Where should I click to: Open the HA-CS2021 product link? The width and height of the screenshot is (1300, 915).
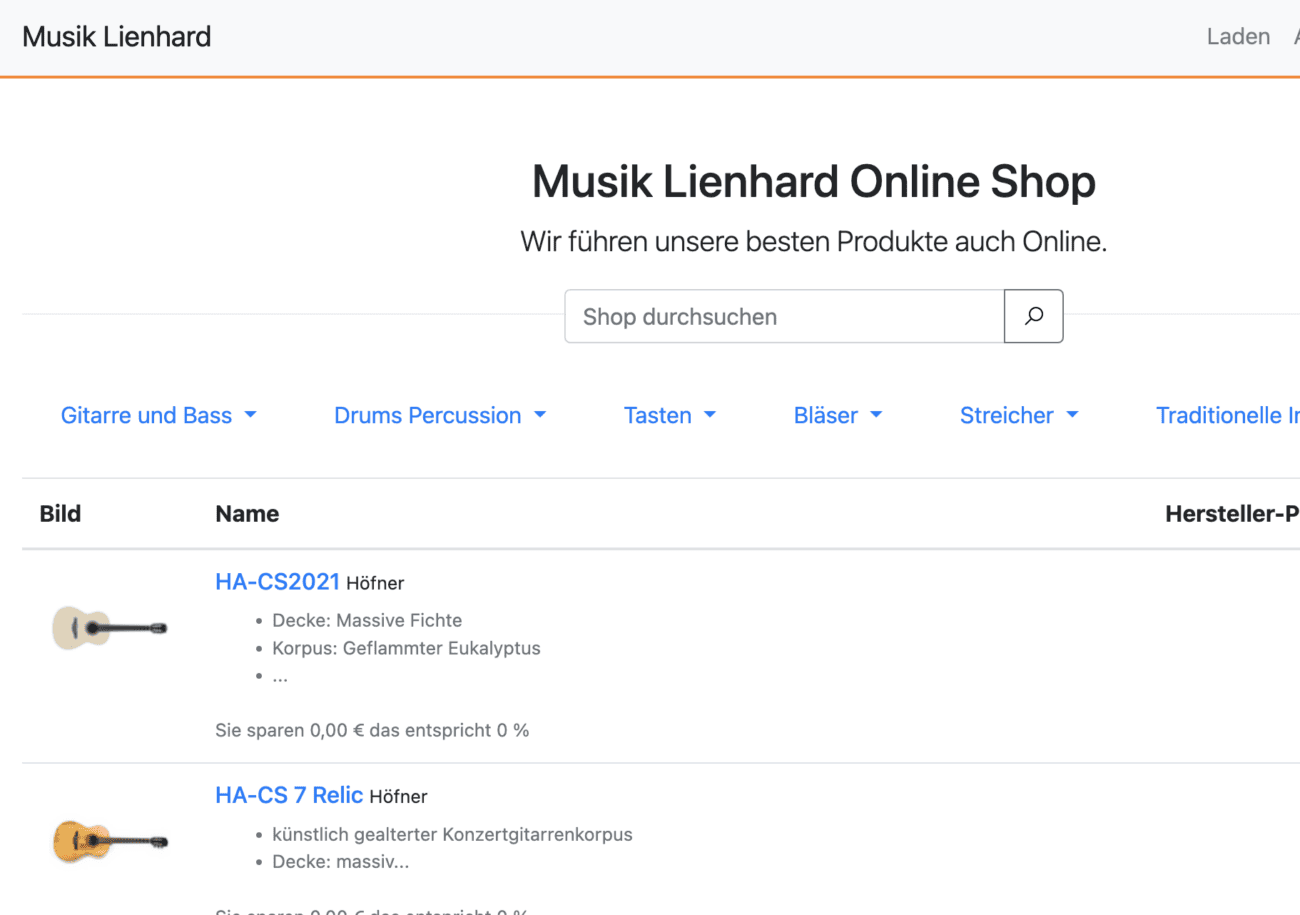pyautogui.click(x=277, y=581)
